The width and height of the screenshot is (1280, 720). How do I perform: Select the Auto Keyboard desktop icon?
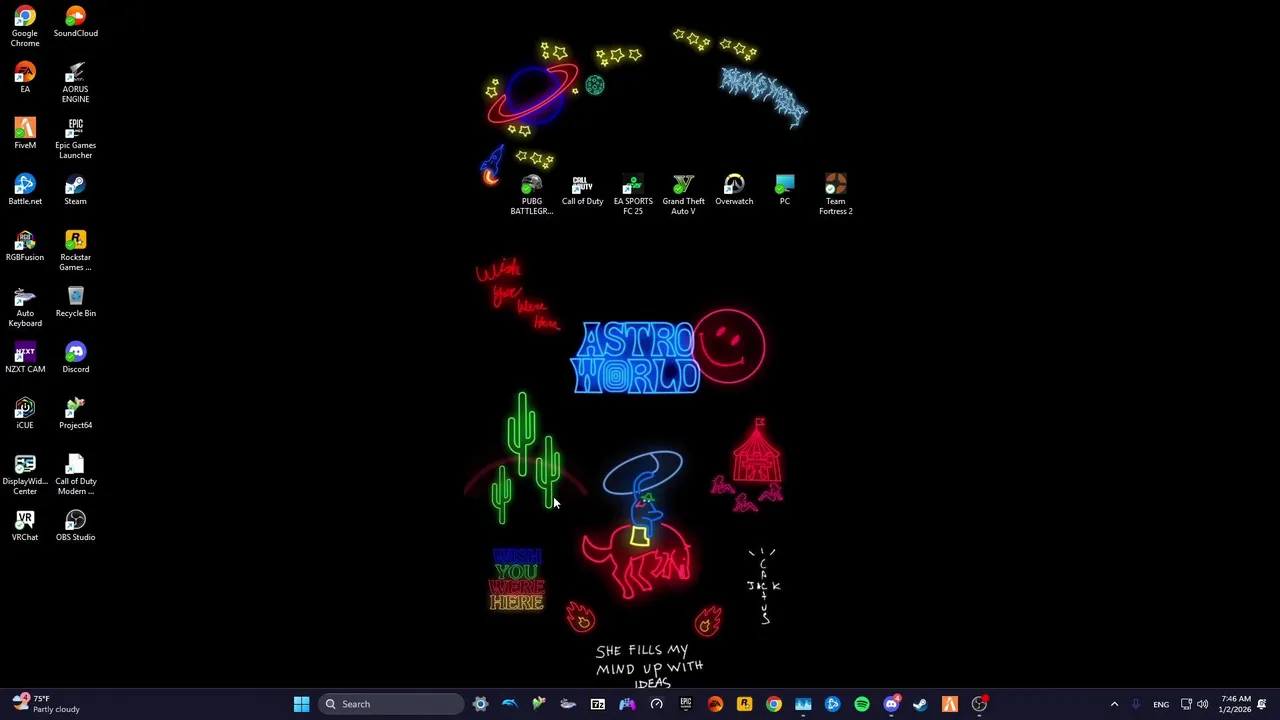(25, 307)
